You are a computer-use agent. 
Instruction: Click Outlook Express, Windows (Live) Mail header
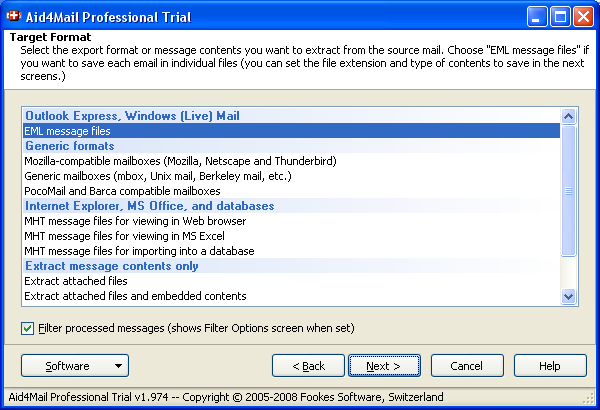click(292, 116)
